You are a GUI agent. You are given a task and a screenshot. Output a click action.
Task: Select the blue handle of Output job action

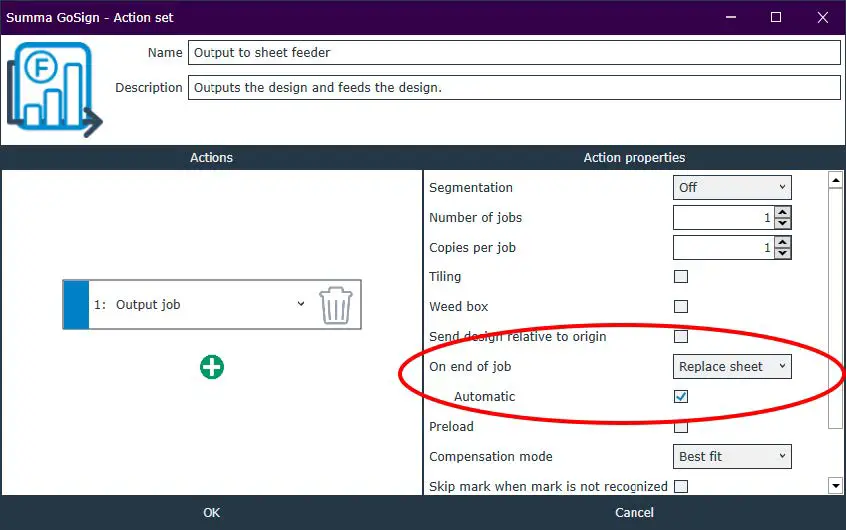coord(76,304)
